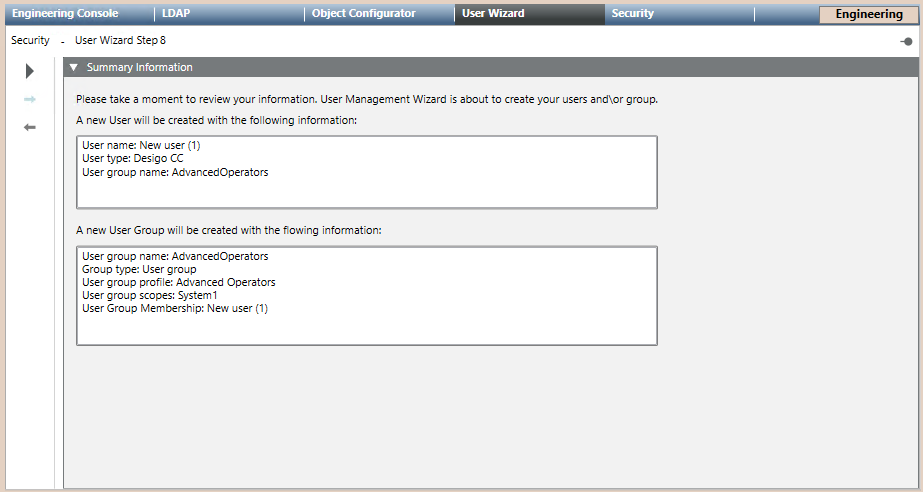Go back using the left arrow icon

30,127
